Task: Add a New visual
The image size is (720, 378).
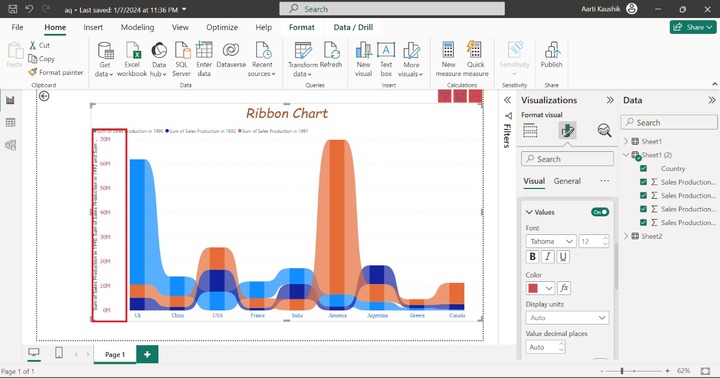Action: pos(363,59)
